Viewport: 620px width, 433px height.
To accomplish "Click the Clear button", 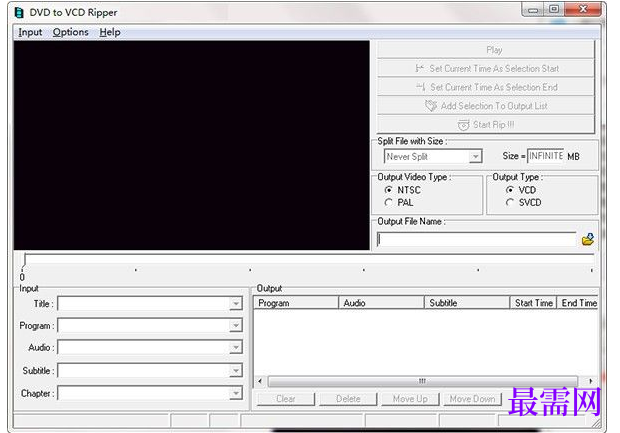I will [286, 399].
